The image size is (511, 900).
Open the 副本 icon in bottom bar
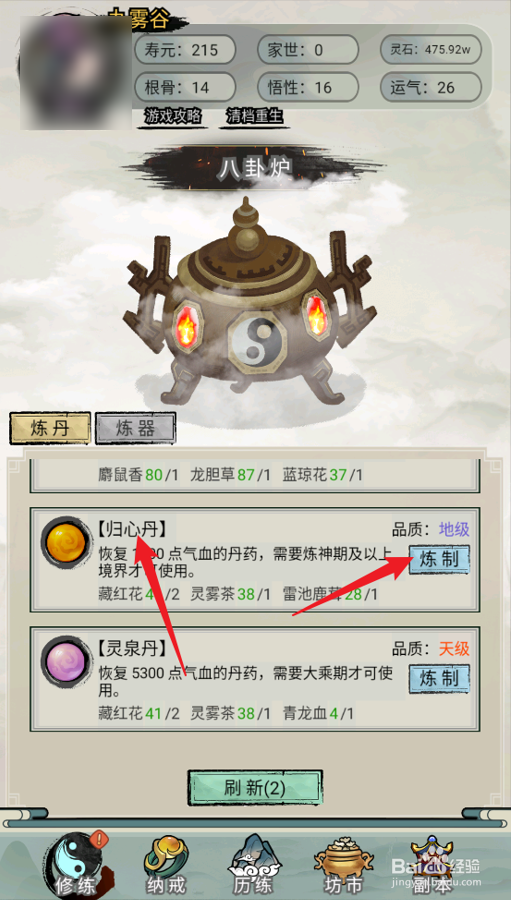click(432, 863)
